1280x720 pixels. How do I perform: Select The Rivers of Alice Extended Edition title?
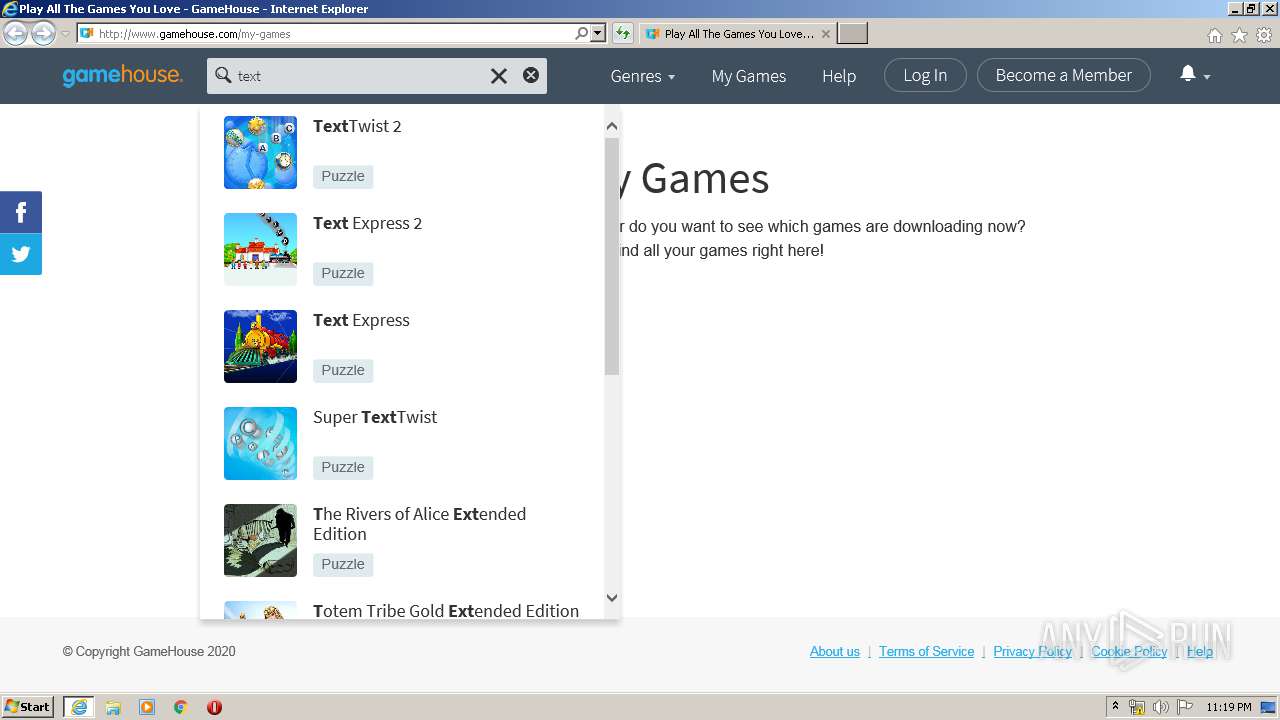419,524
